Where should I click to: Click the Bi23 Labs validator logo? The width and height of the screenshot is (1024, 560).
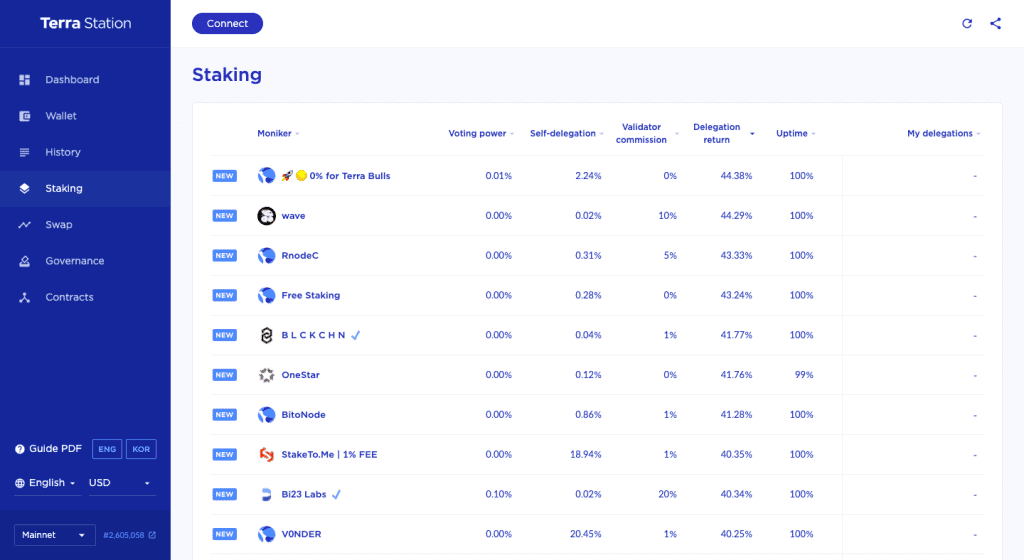click(266, 494)
